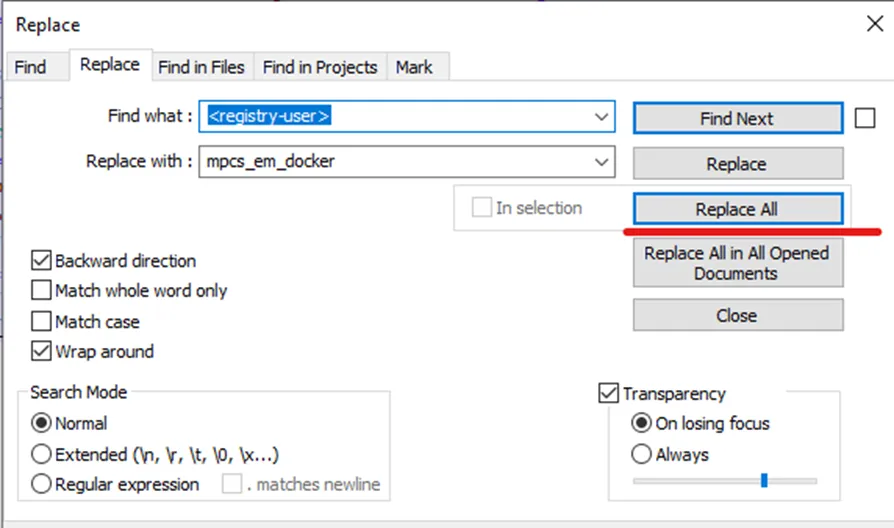Expand the Find what history dropdown

601,117
